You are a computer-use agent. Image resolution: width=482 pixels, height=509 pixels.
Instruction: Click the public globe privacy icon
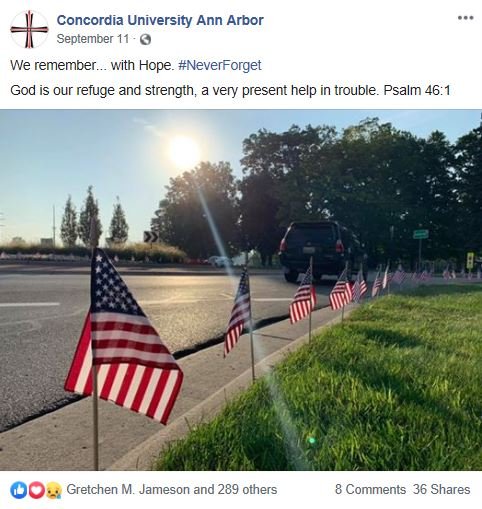pyautogui.click(x=145, y=39)
